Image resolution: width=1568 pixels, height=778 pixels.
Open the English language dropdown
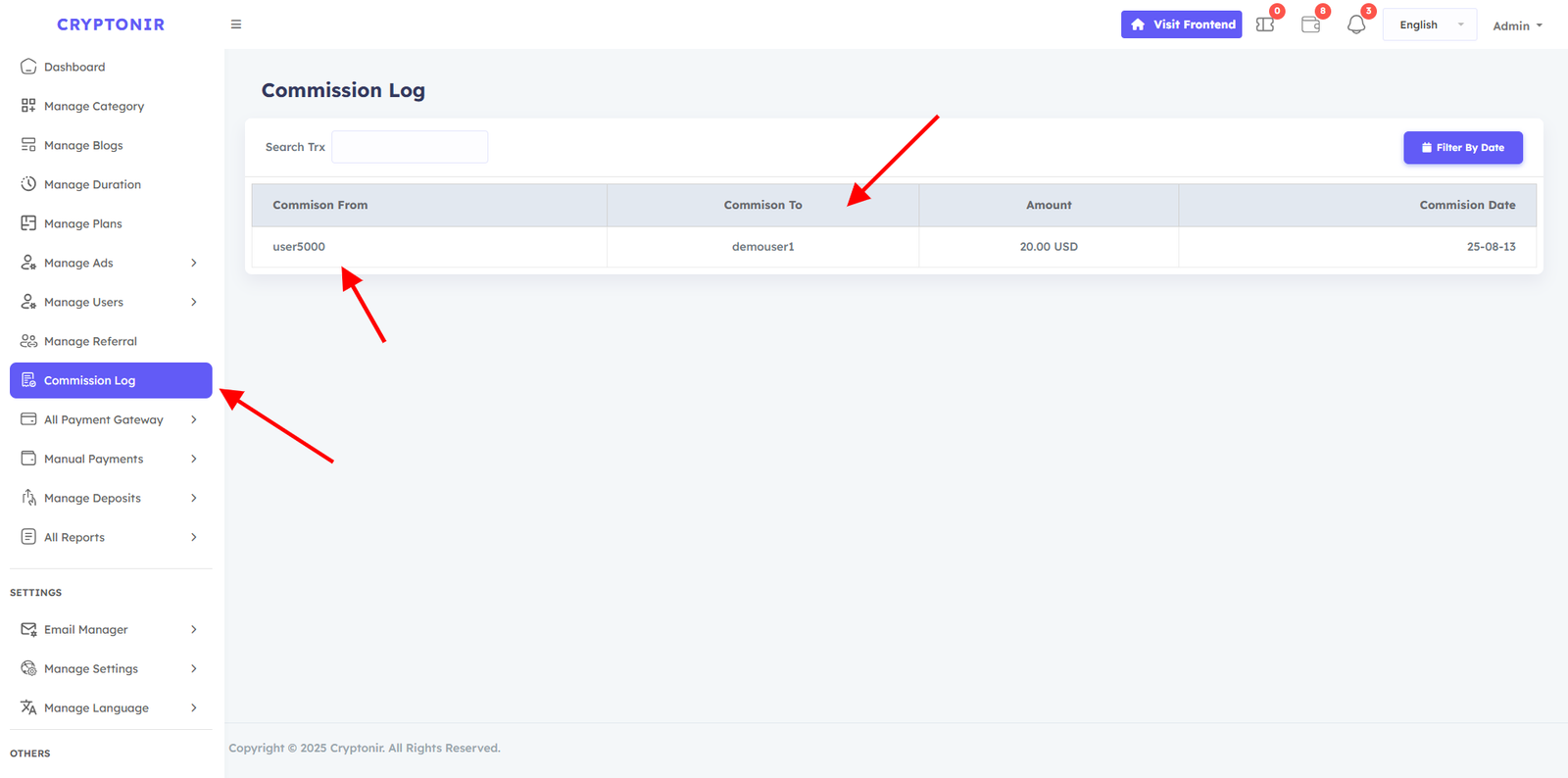pos(1429,25)
